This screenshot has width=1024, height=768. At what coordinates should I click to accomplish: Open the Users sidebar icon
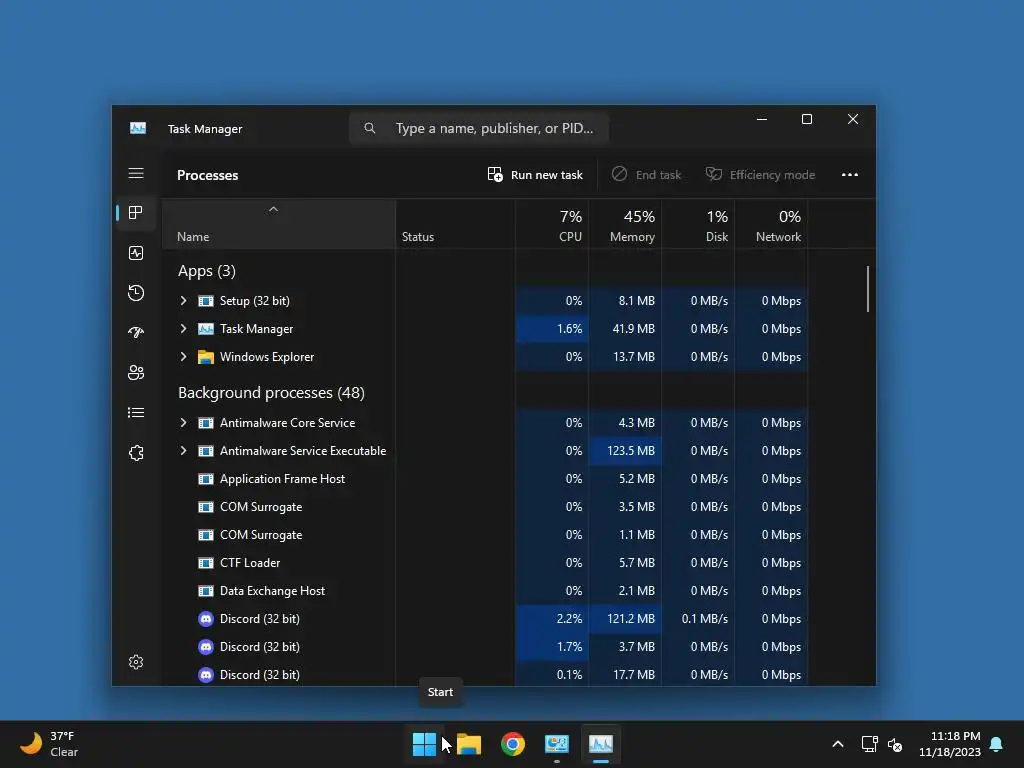pos(136,372)
